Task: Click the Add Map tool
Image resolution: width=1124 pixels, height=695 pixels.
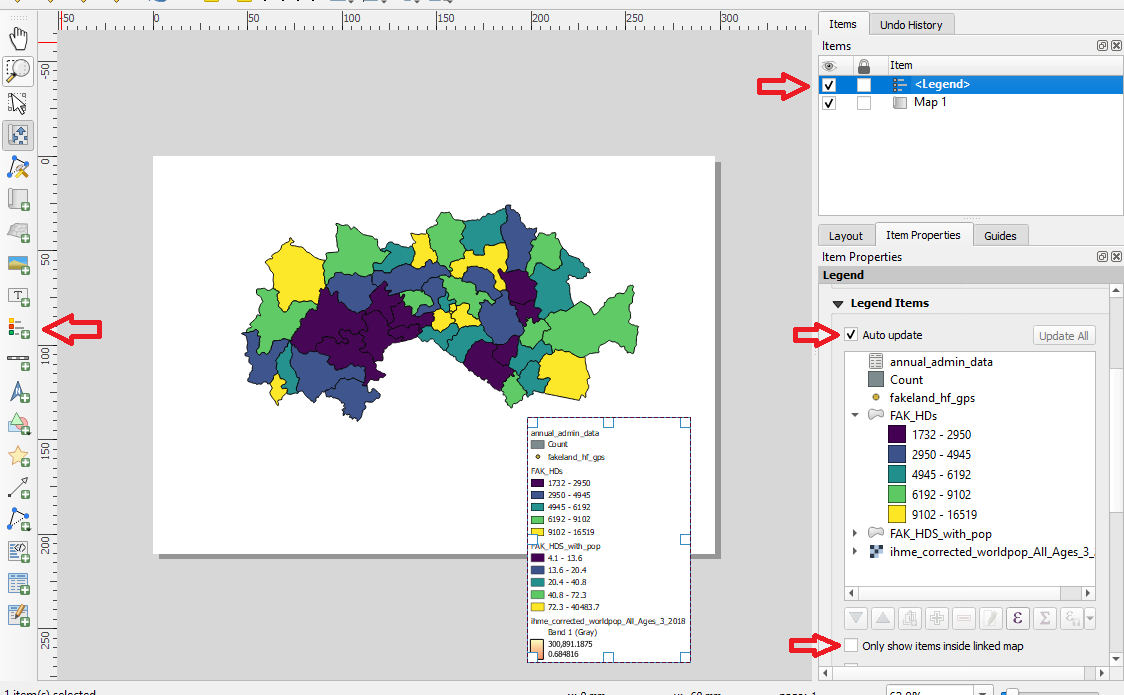Action: pyautogui.click(x=18, y=199)
